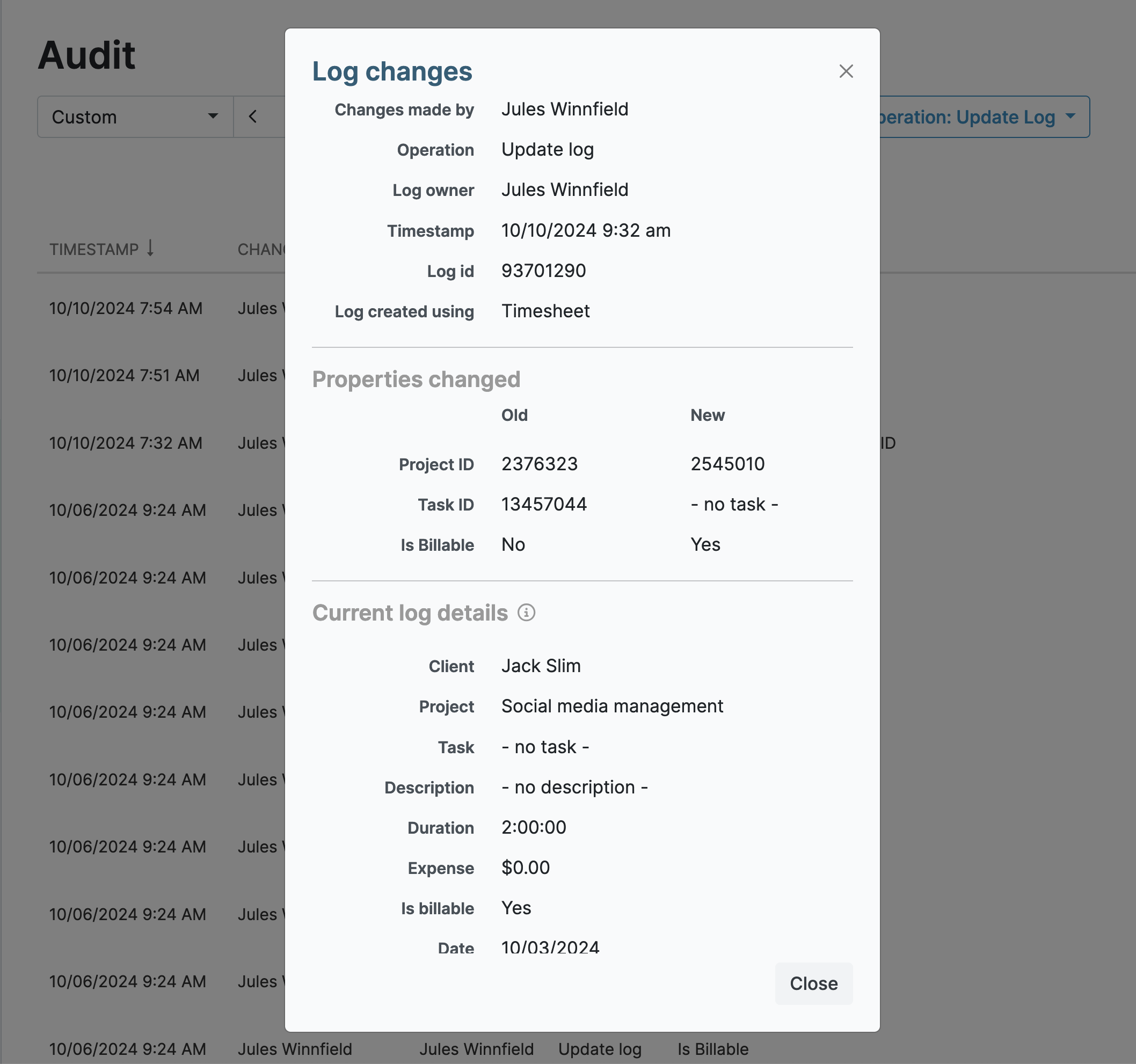The image size is (1136, 1064).
Task: Open the Custom date range dropdown
Action: pyautogui.click(x=135, y=116)
